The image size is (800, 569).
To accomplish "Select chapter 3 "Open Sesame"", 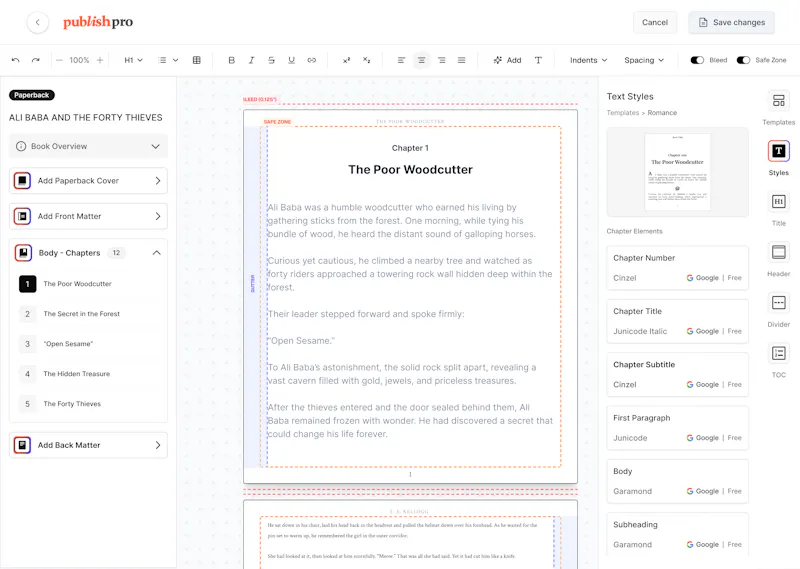I will [88, 344].
